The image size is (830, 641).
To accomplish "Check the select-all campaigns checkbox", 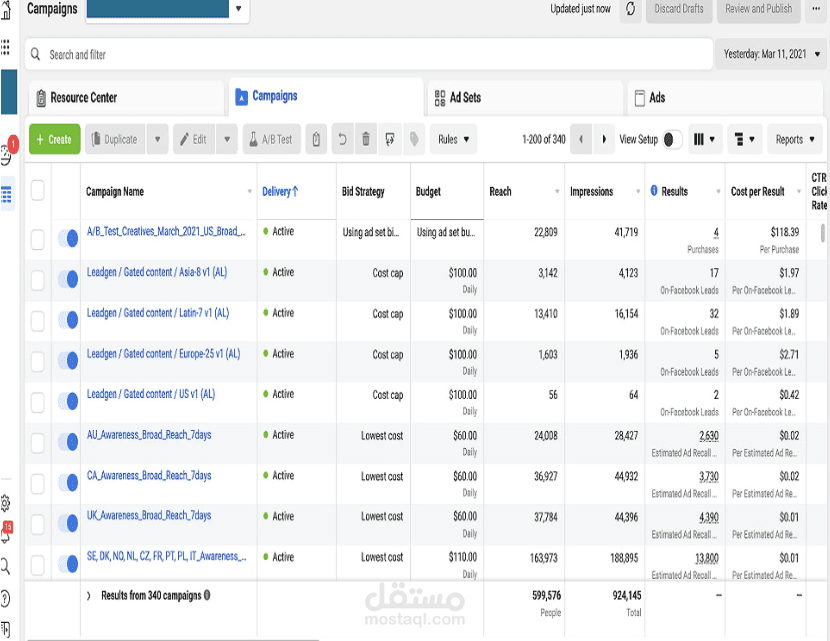I will [38, 190].
